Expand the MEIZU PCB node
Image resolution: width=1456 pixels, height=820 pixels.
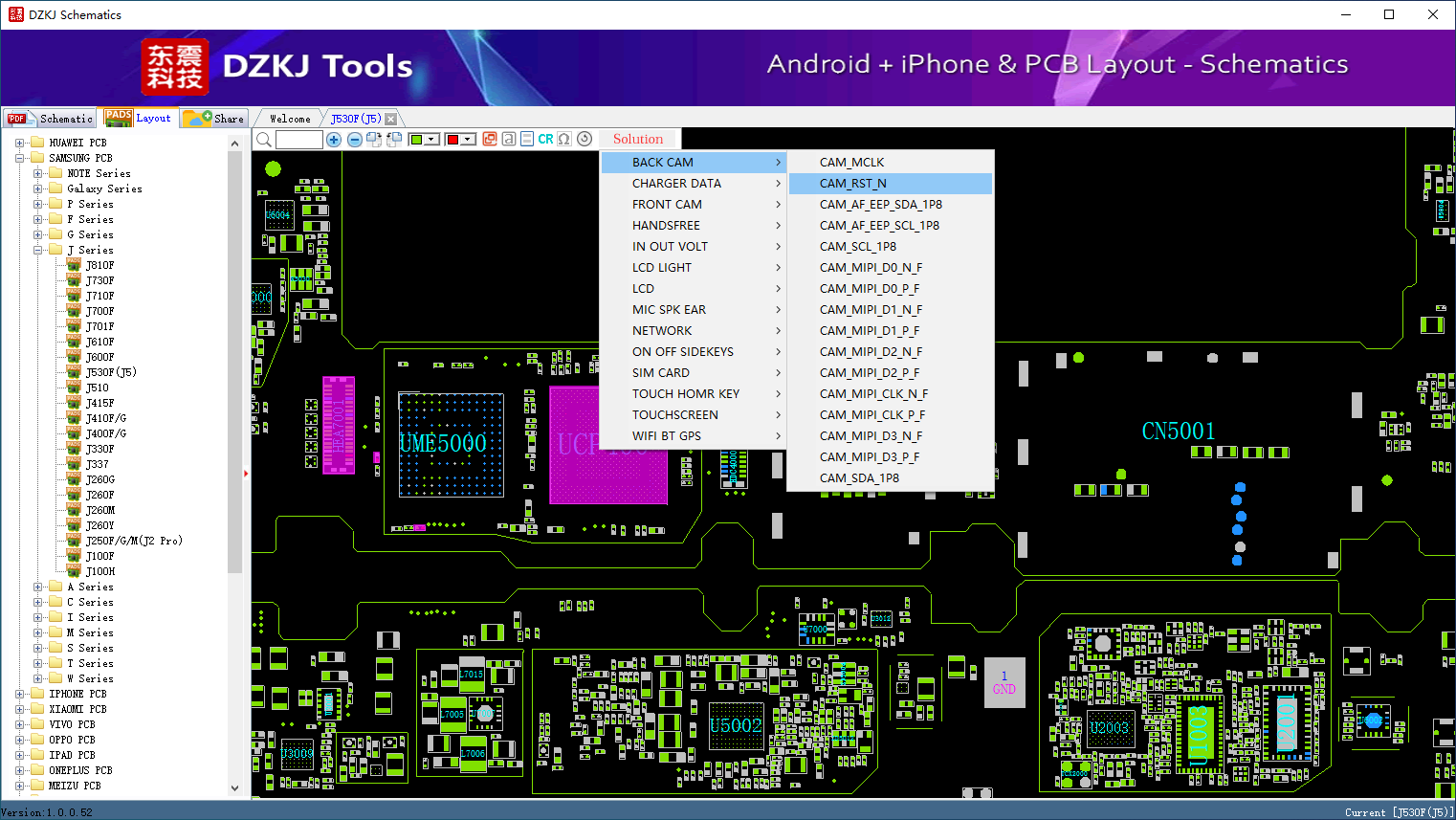pyautogui.click(x=19, y=786)
